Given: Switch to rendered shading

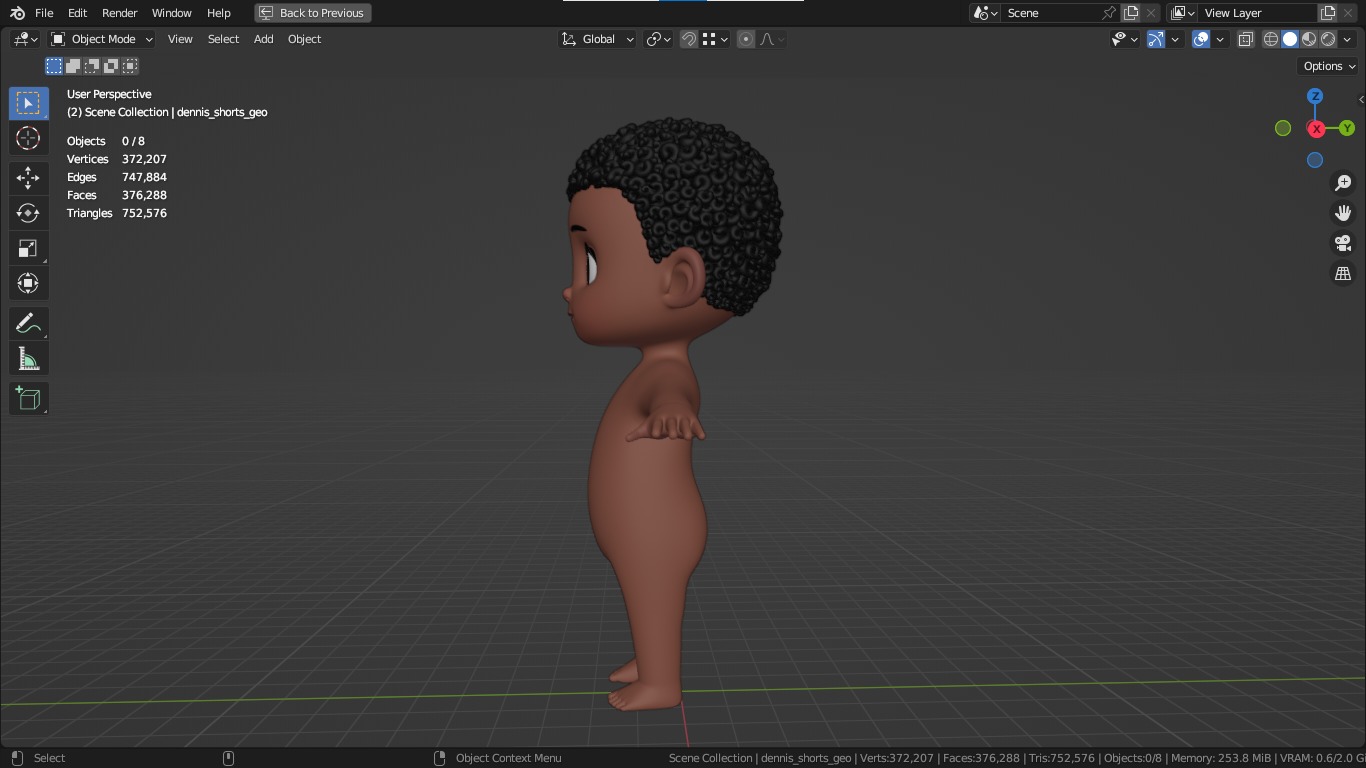Looking at the screenshot, I should pos(1328,39).
